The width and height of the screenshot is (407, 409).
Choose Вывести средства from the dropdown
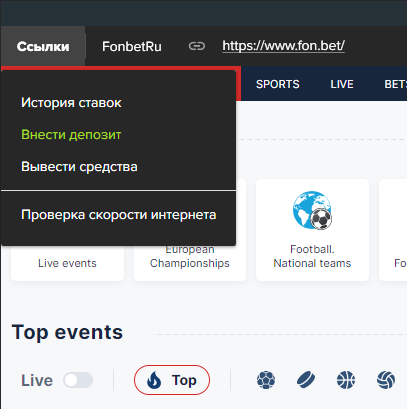click(79, 167)
